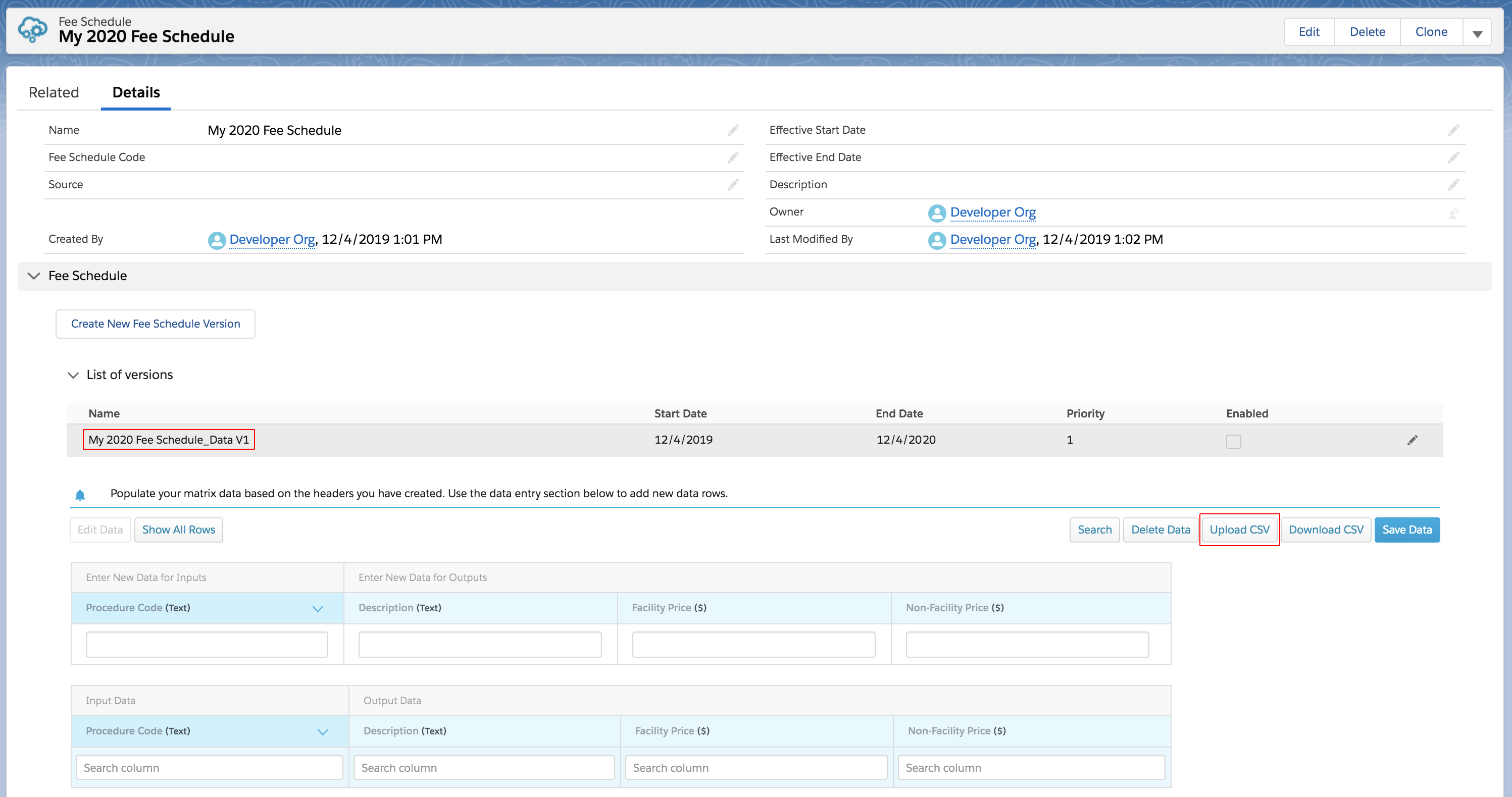Screen dimensions: 1512x797
Task: Click the notification bell icon
Action: (x=80, y=495)
